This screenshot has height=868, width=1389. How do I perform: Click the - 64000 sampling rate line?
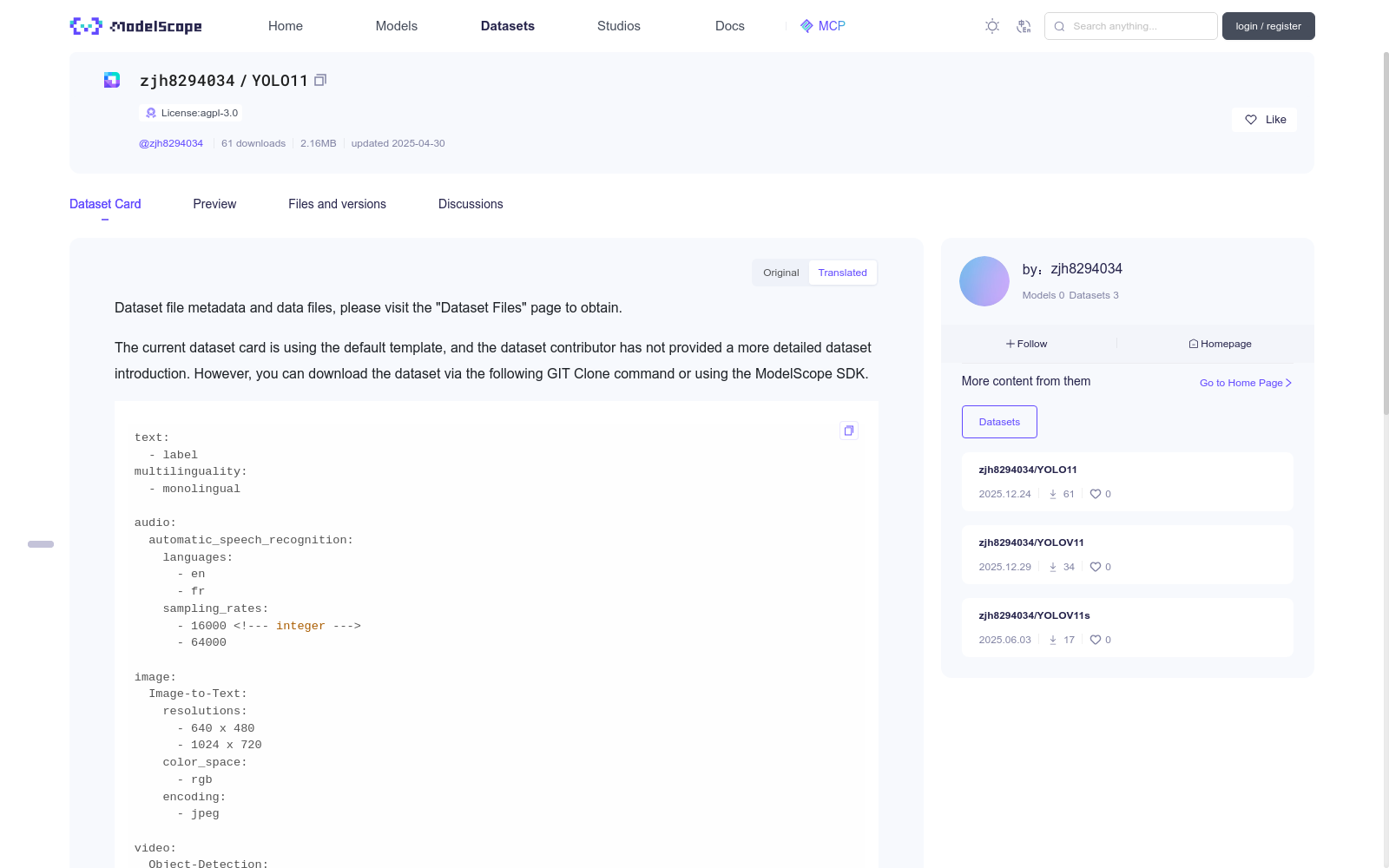(x=201, y=642)
